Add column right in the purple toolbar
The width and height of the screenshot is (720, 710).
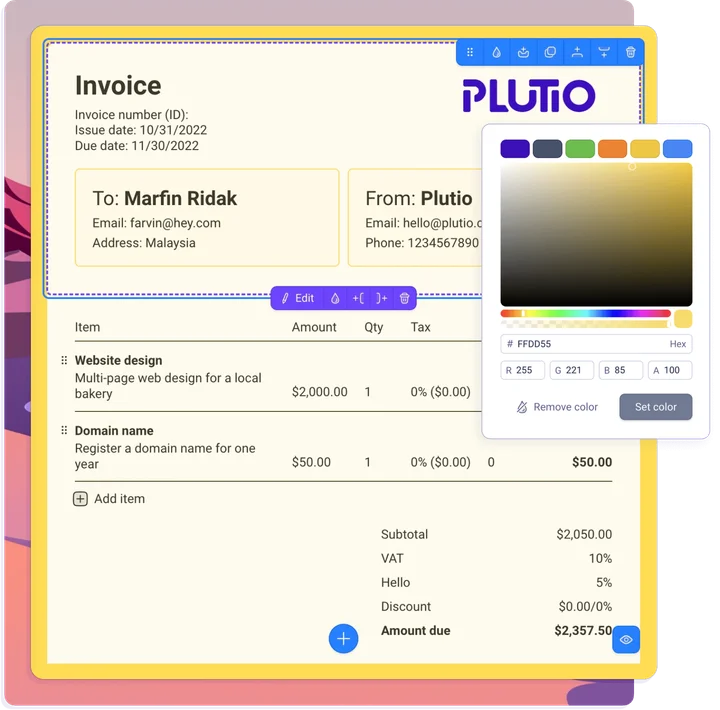point(381,298)
